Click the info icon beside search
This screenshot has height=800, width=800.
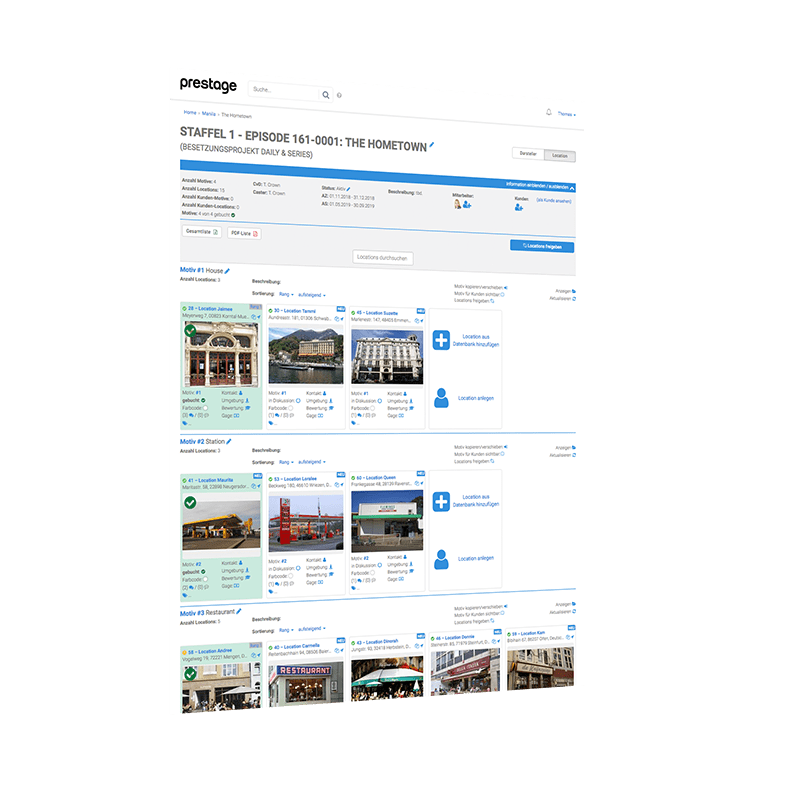[x=339, y=95]
